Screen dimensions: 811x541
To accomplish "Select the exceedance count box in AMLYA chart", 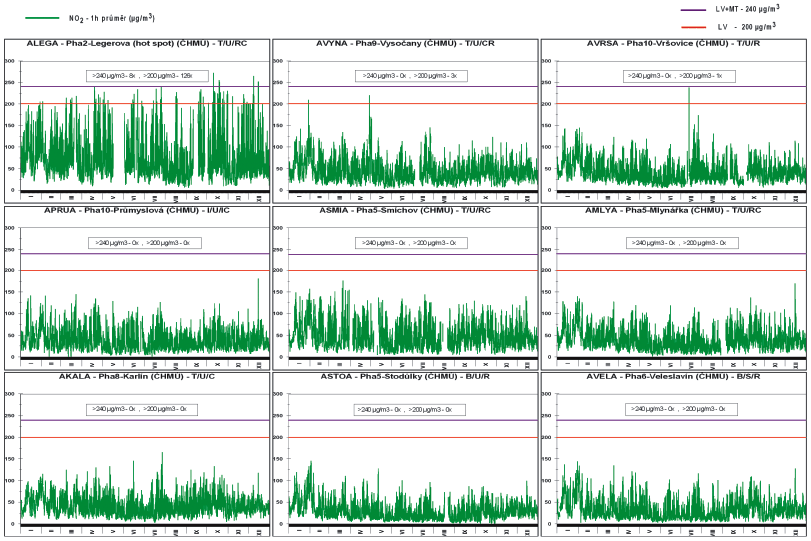I will pos(682,243).
